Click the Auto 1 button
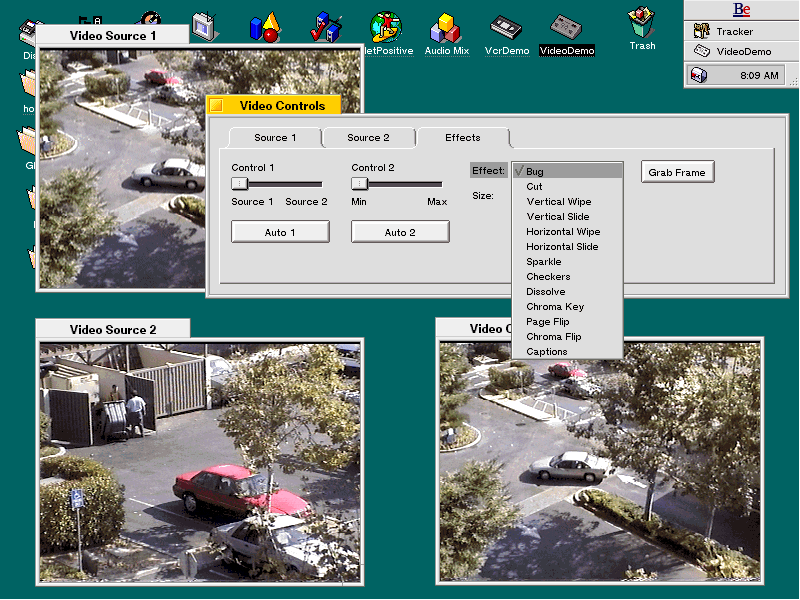 pos(280,232)
